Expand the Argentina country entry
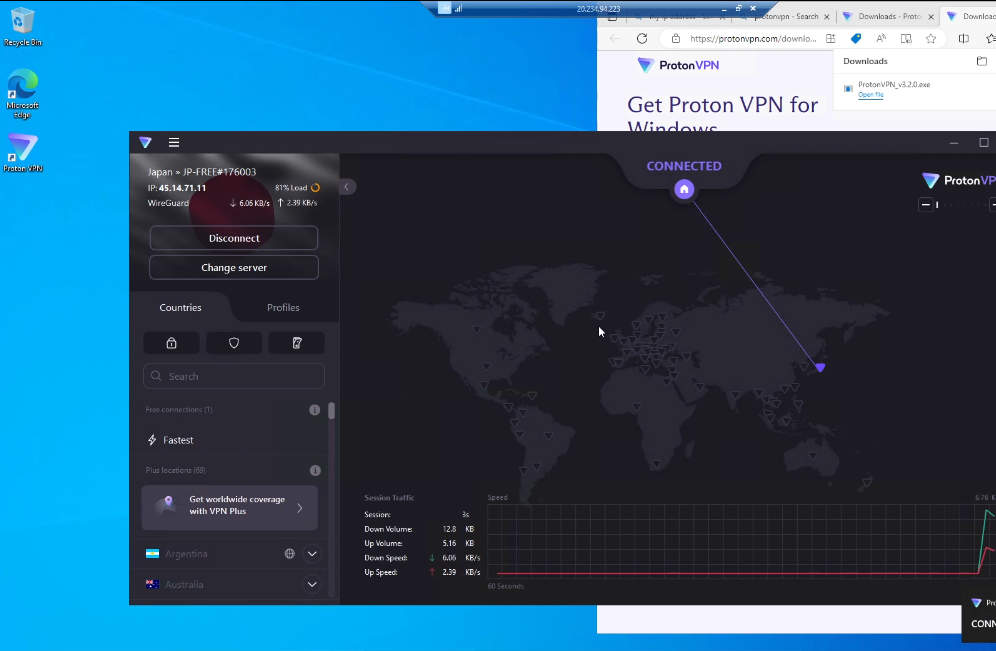 311,553
